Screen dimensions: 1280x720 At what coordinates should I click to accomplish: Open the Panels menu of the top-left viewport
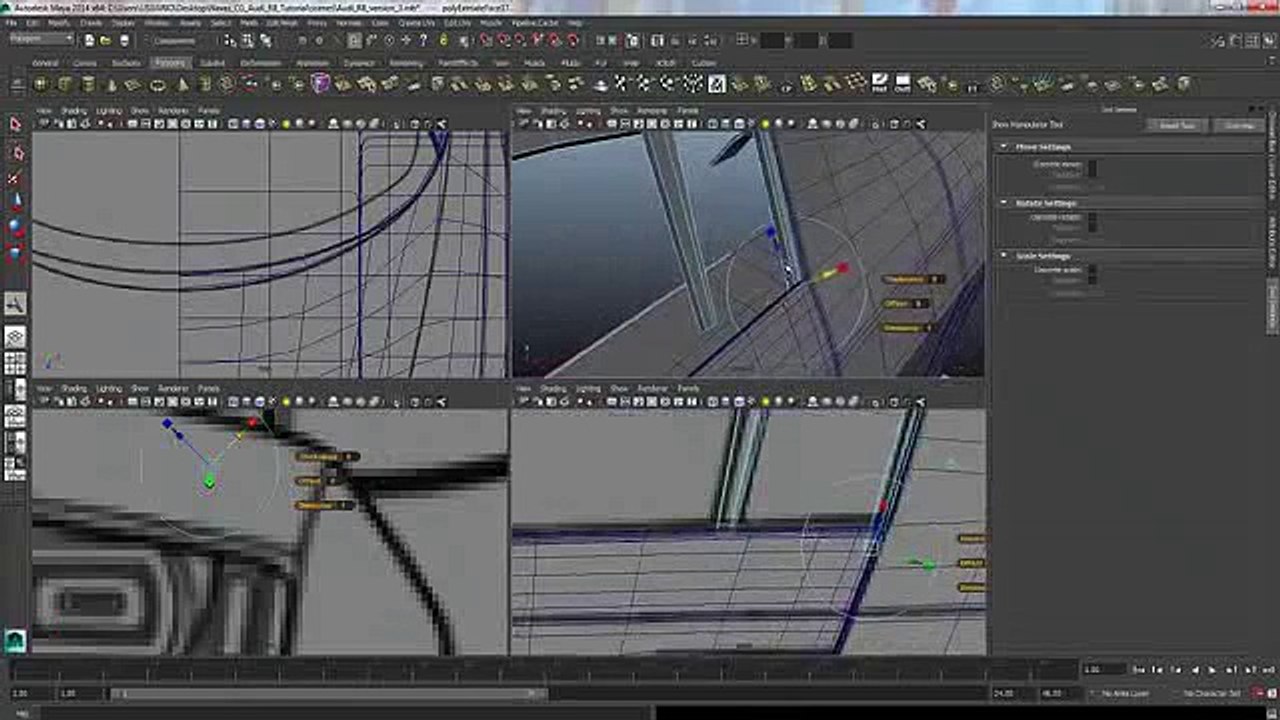(x=208, y=110)
